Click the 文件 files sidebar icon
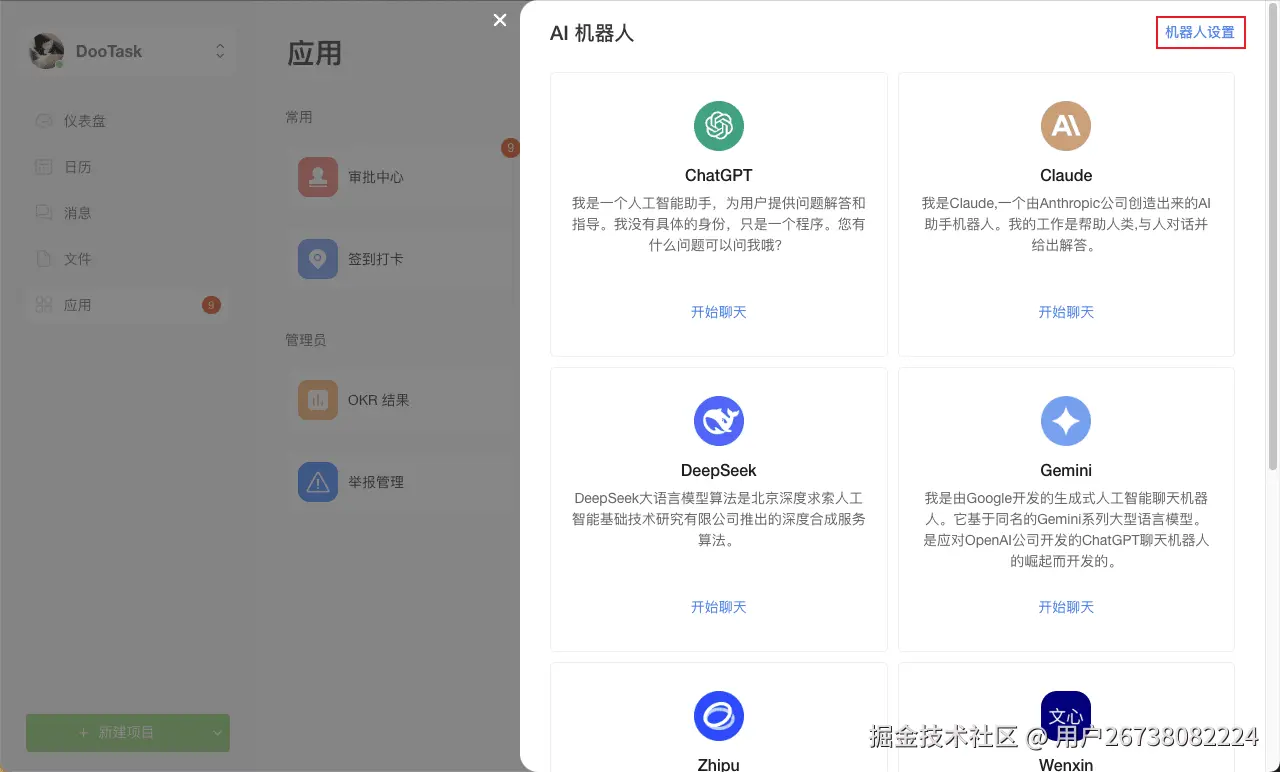The image size is (1280, 772). (44, 259)
